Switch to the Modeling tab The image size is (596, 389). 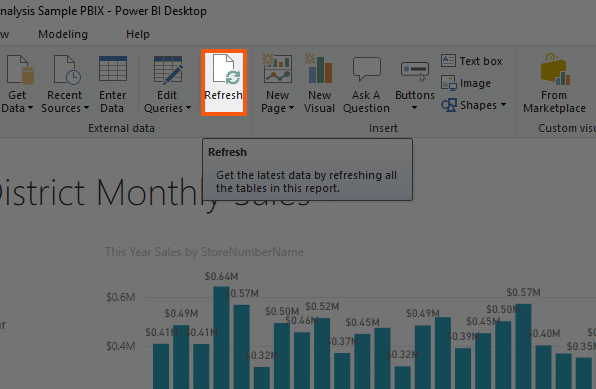[63, 34]
